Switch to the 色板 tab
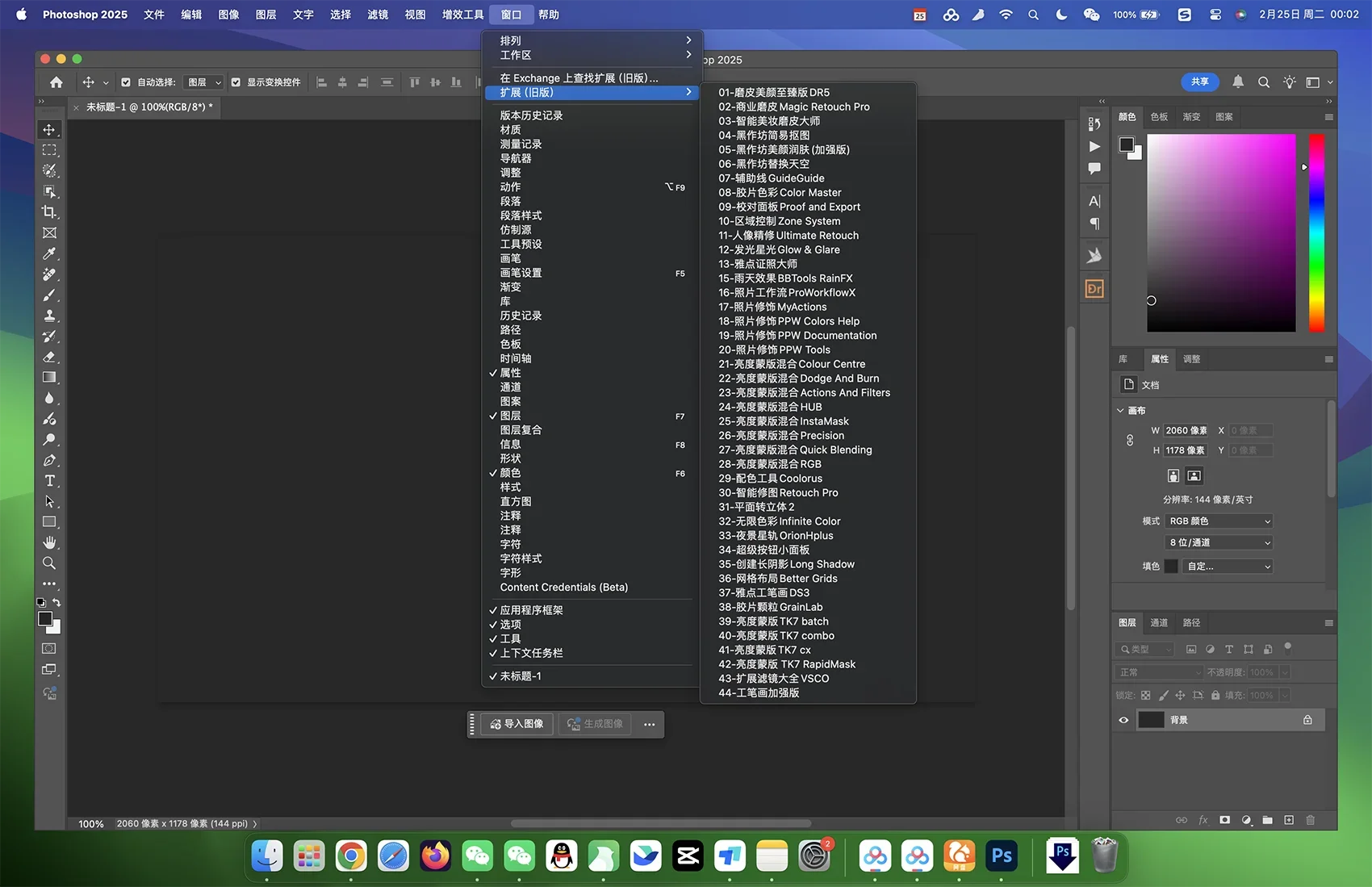This screenshot has width=1372, height=887. click(1159, 117)
